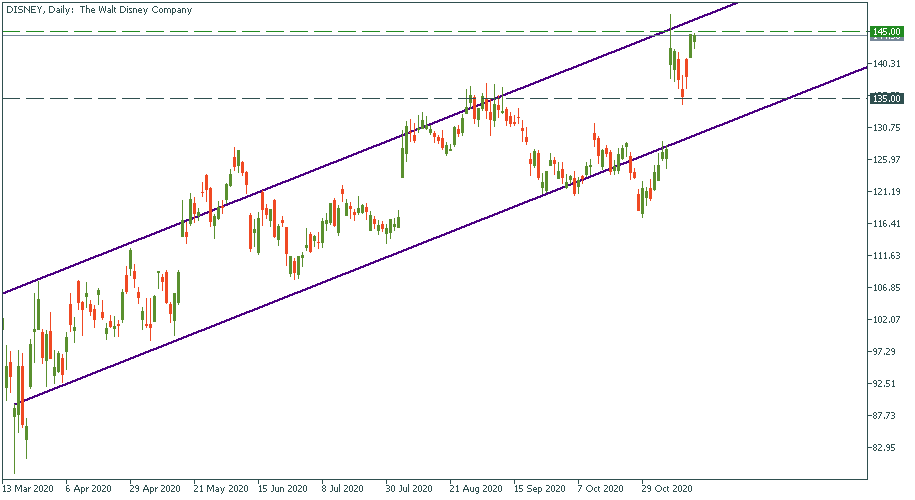915x500 pixels.
Task: Click the 13 Mar 2020 date label
Action: (30, 489)
